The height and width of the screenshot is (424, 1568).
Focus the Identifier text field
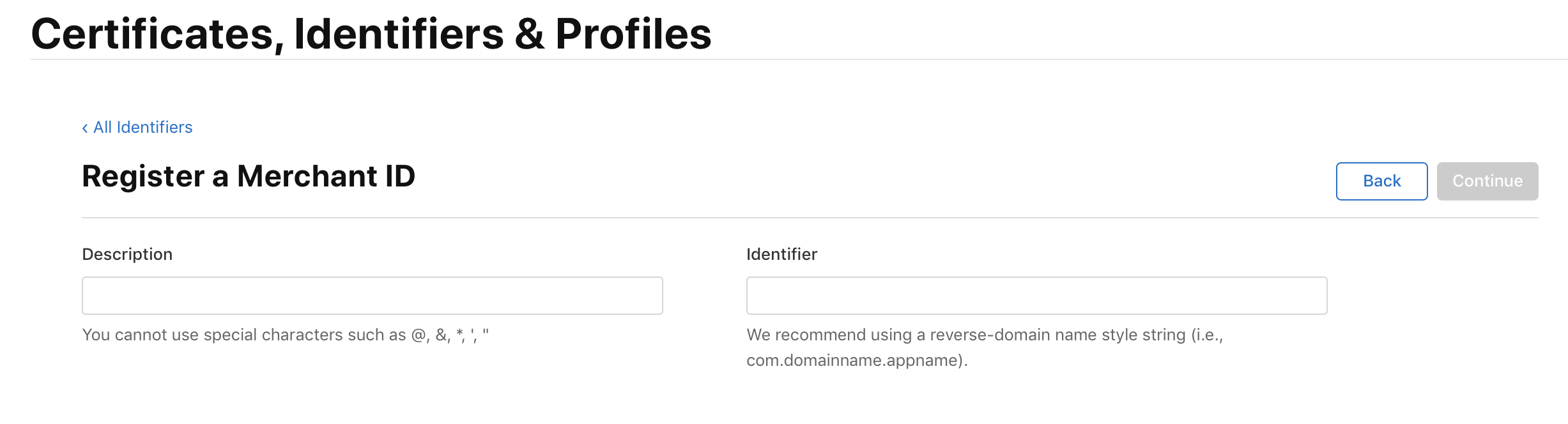pyautogui.click(x=1036, y=296)
